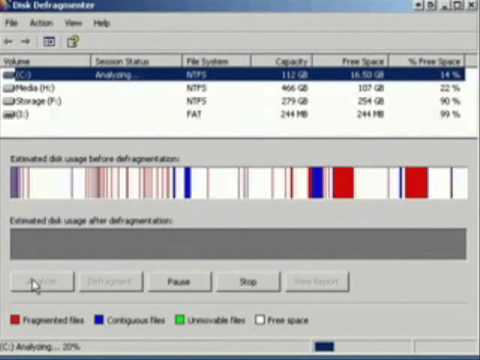The height and width of the screenshot is (360, 480).
Task: Open the Action menu
Action: tap(41, 23)
